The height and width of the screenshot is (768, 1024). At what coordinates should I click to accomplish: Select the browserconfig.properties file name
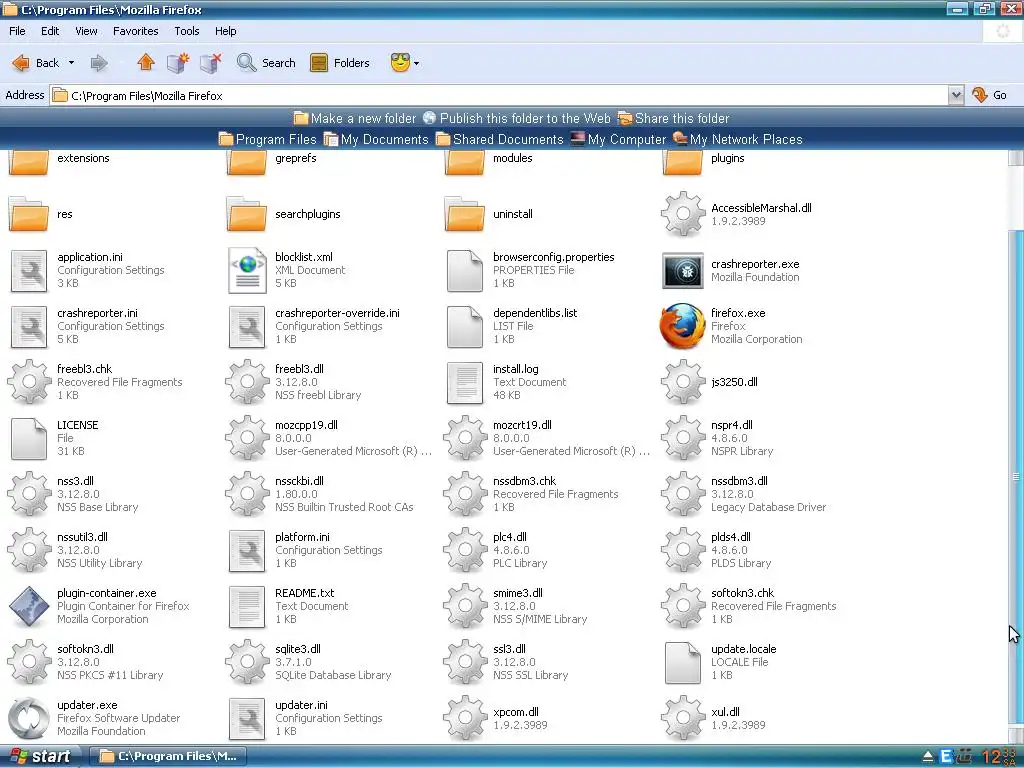pyautogui.click(x=553, y=257)
